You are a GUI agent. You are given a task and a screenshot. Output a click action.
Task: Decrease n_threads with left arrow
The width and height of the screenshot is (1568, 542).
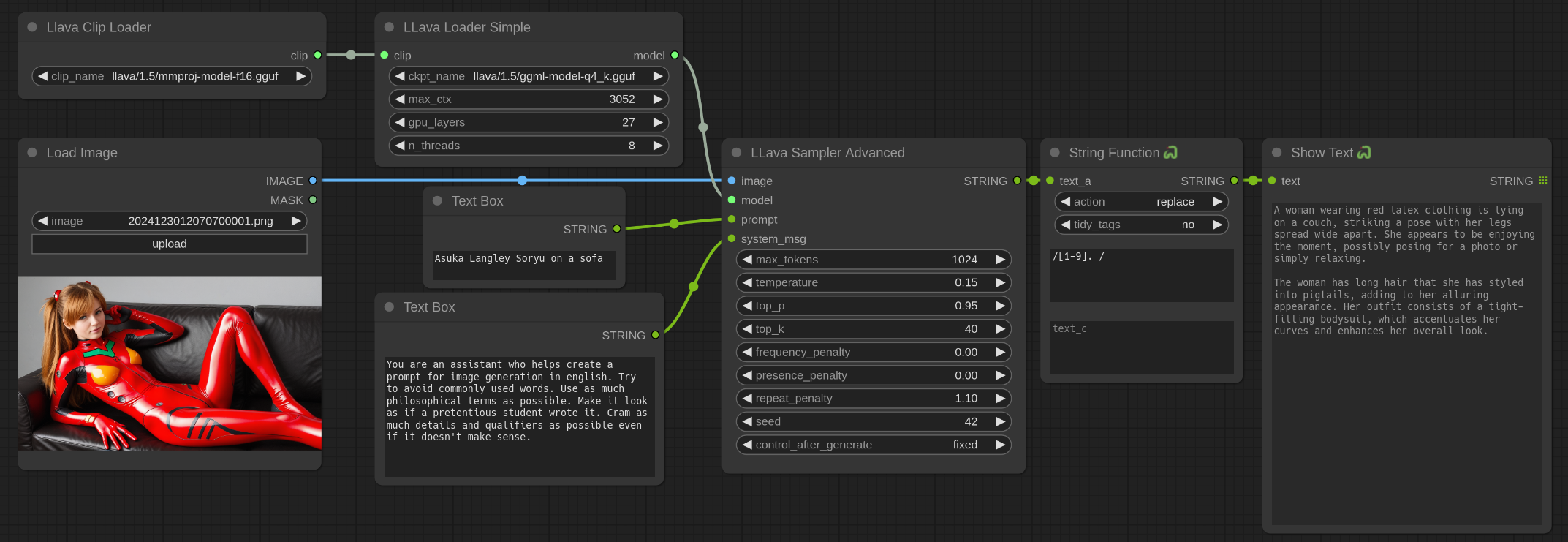[400, 146]
